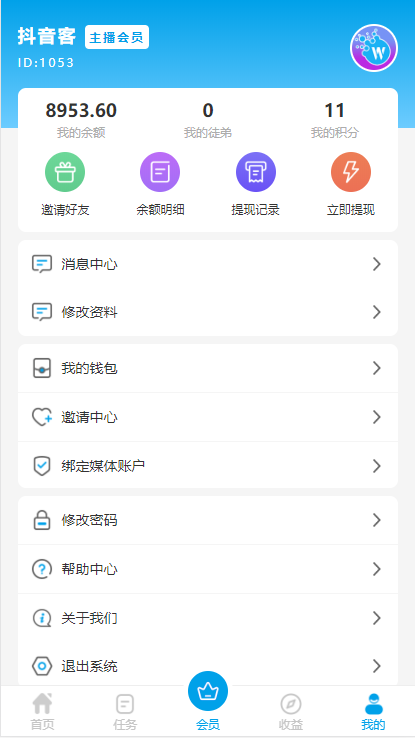The width and height of the screenshot is (415, 738).
Task: Tap the 修改密码 lock icon
Action: pos(42,520)
